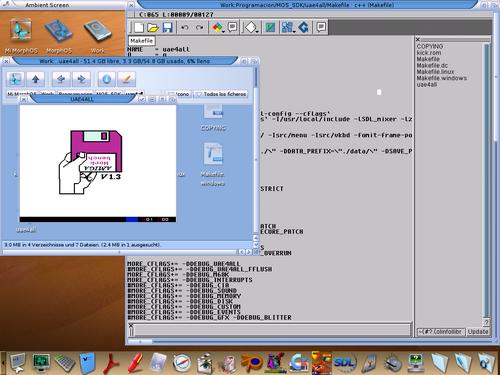Click the Update button in file panel

pos(478,332)
